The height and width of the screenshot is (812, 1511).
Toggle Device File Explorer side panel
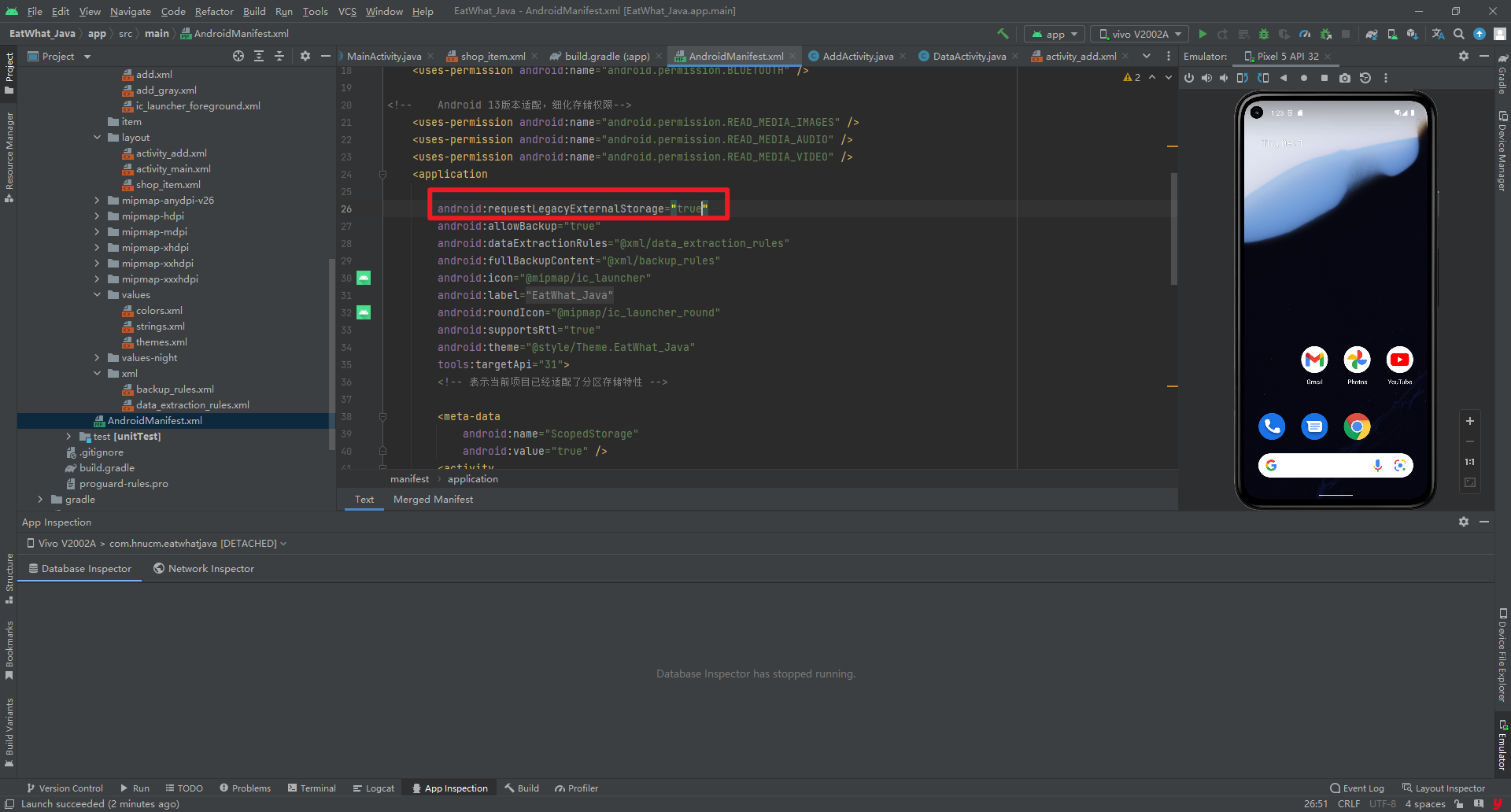[x=1502, y=655]
